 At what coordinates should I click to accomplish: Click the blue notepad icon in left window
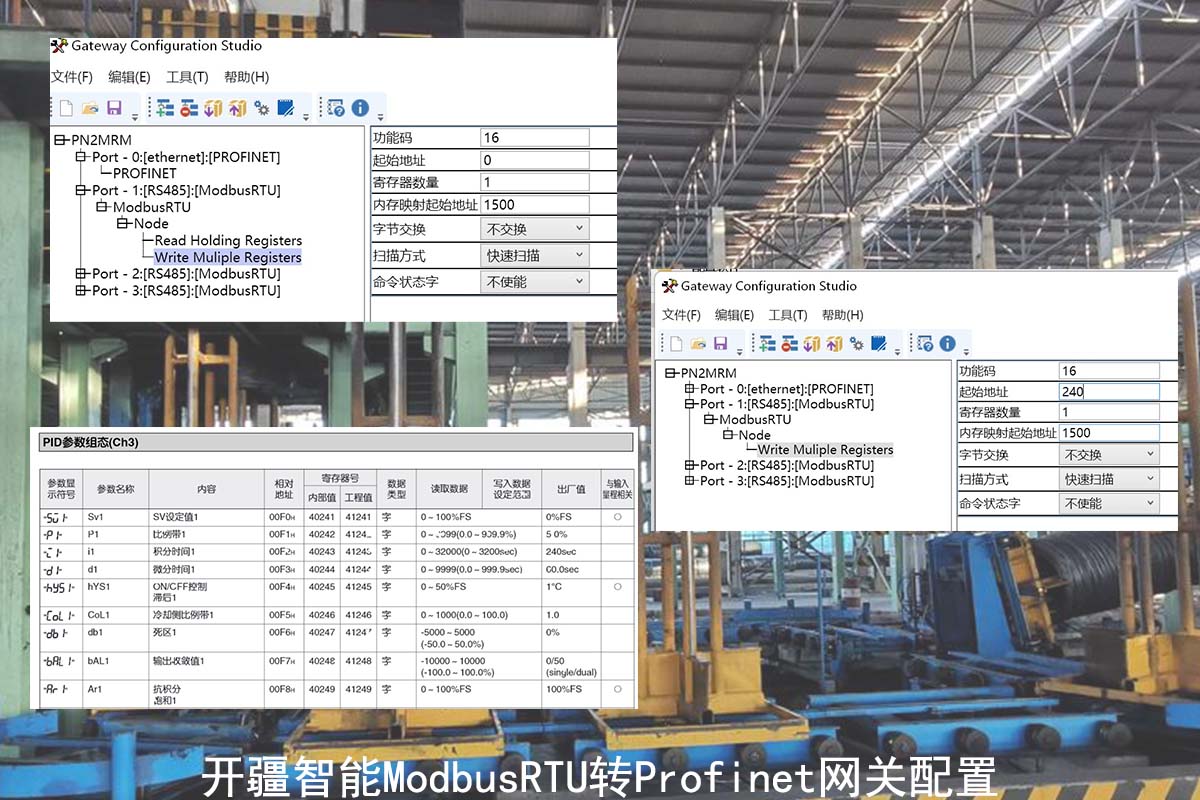[285, 108]
